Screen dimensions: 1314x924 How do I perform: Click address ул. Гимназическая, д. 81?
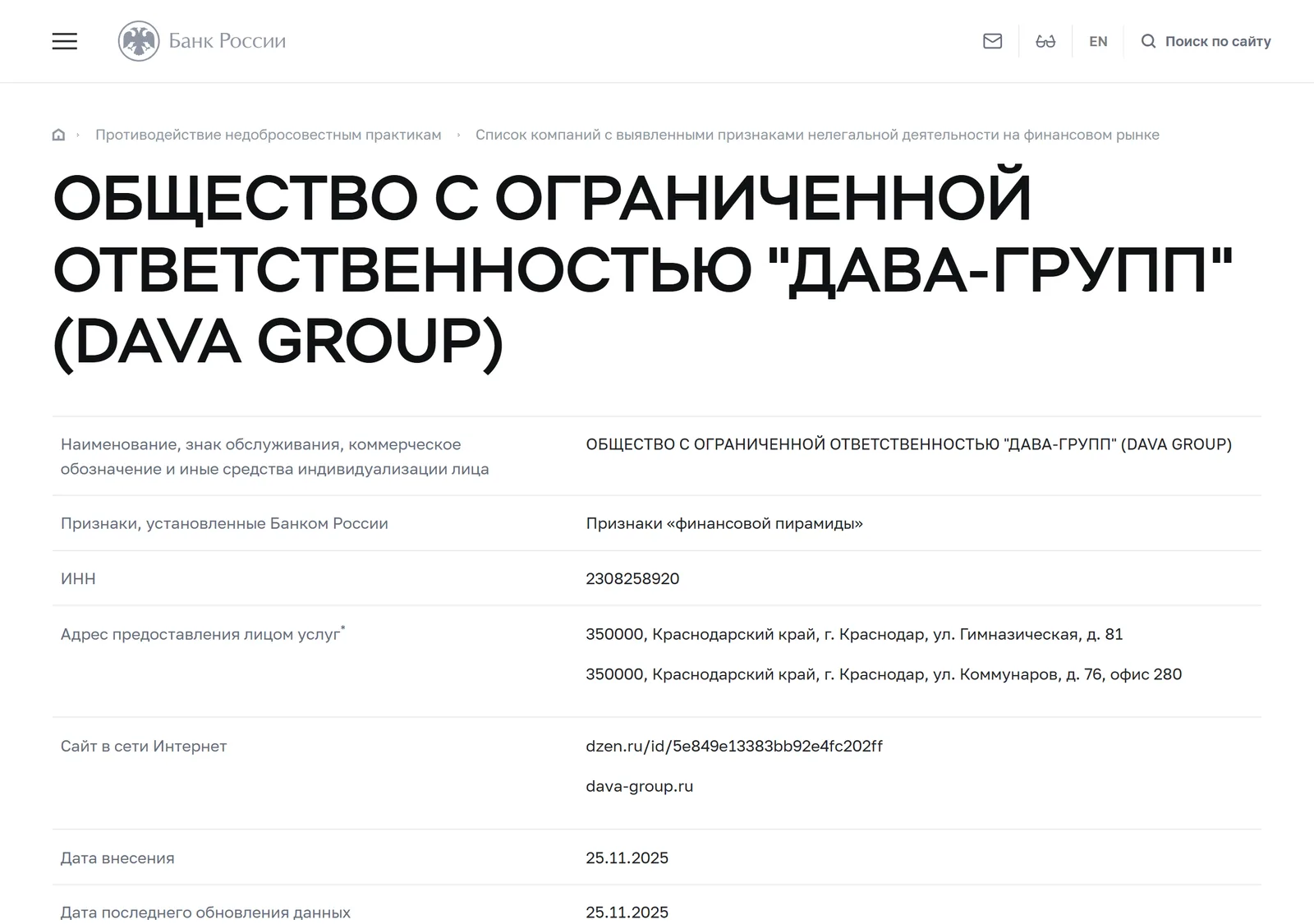point(854,634)
